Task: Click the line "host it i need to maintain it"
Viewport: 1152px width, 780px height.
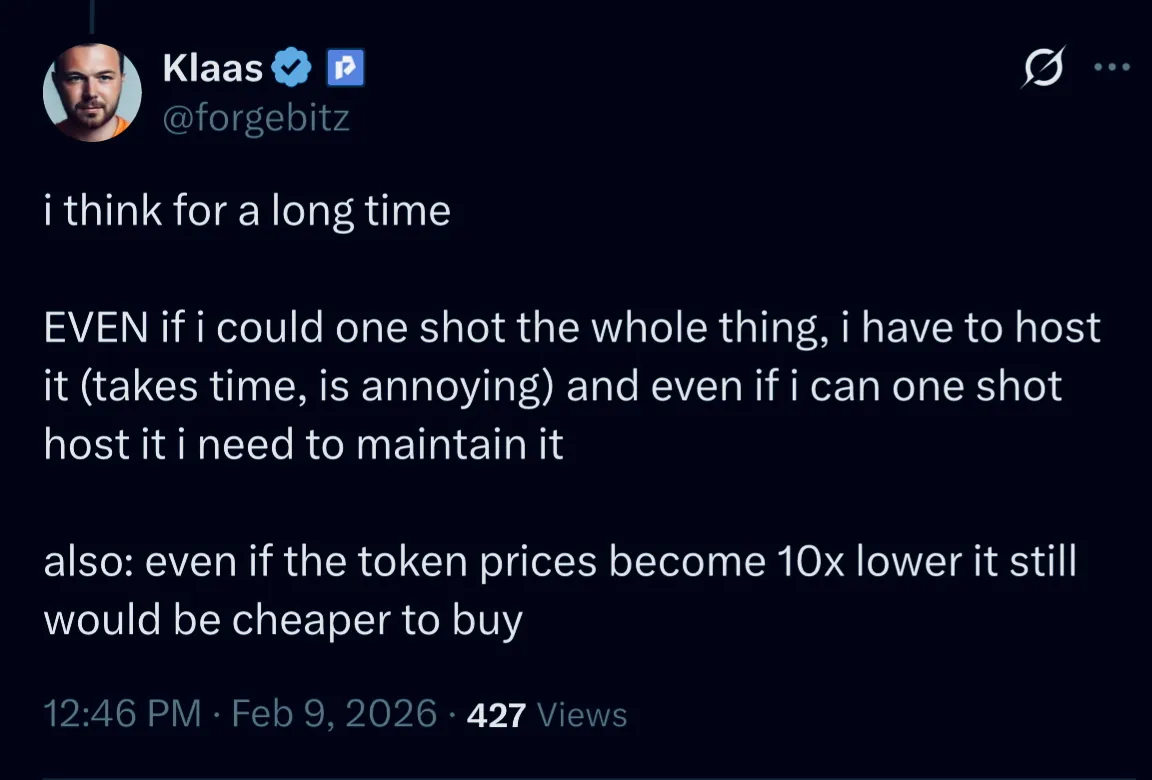Action: [x=304, y=444]
